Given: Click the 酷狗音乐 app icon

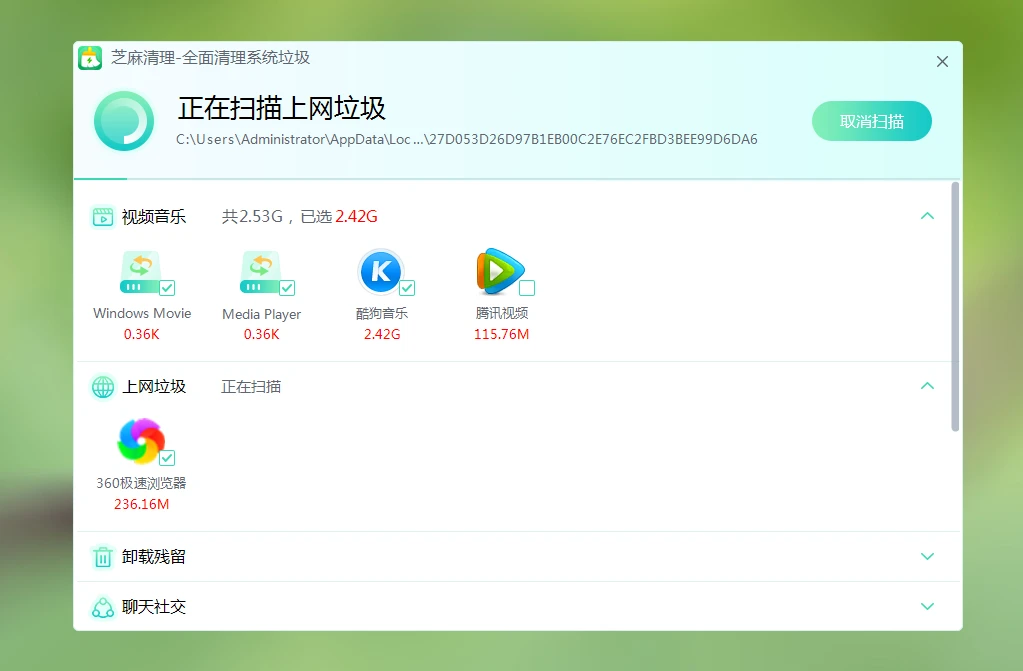Looking at the screenshot, I should (x=380, y=271).
